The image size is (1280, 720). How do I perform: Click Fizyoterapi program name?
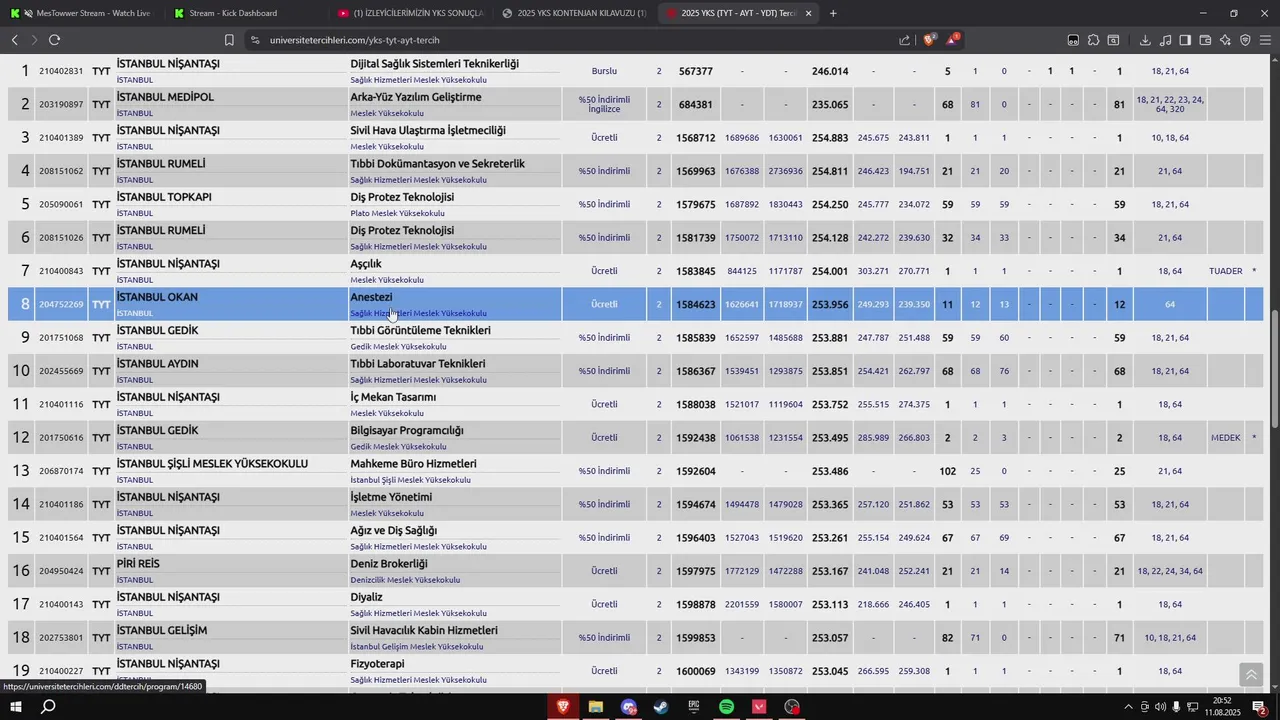tap(377, 664)
